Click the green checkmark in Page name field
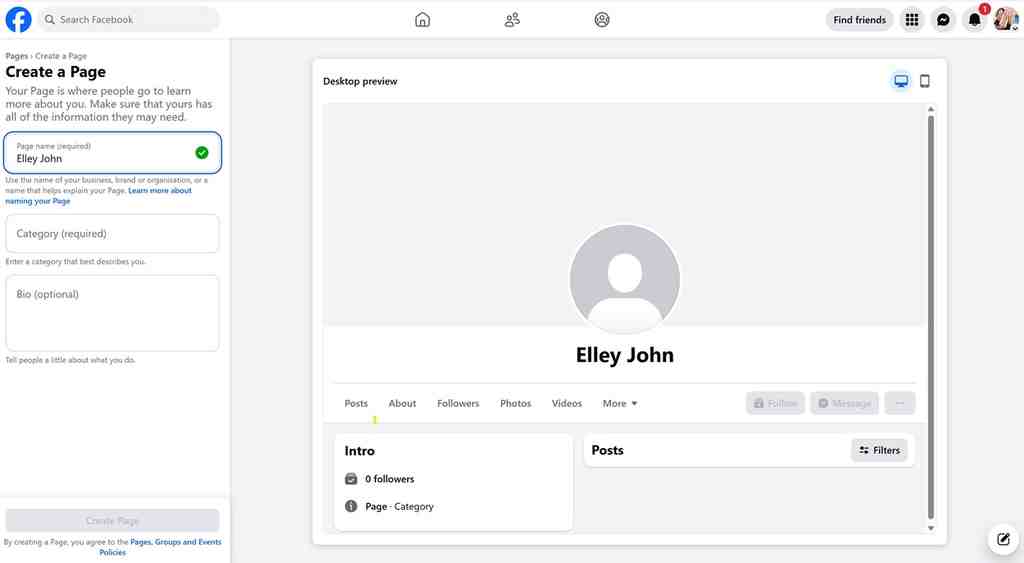The height and width of the screenshot is (563, 1024). pos(202,153)
